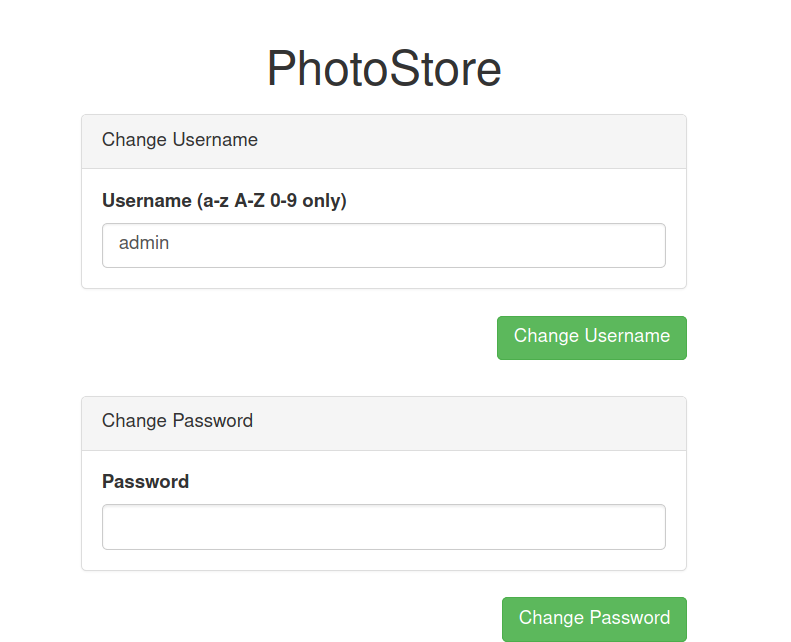Click the green Change Password button
This screenshot has height=642, width=791.
(594, 619)
